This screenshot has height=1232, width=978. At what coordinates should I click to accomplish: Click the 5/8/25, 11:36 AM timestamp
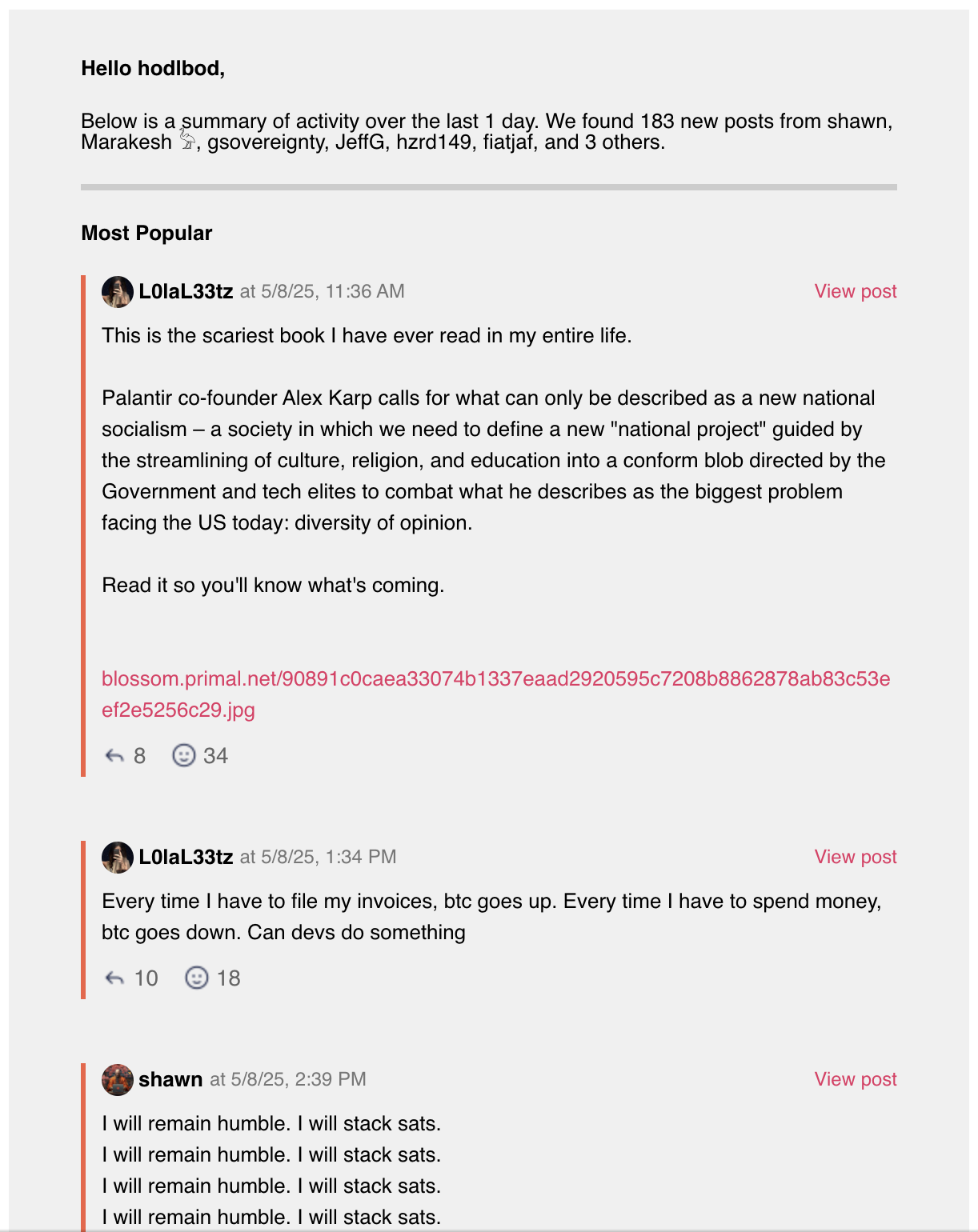click(333, 291)
